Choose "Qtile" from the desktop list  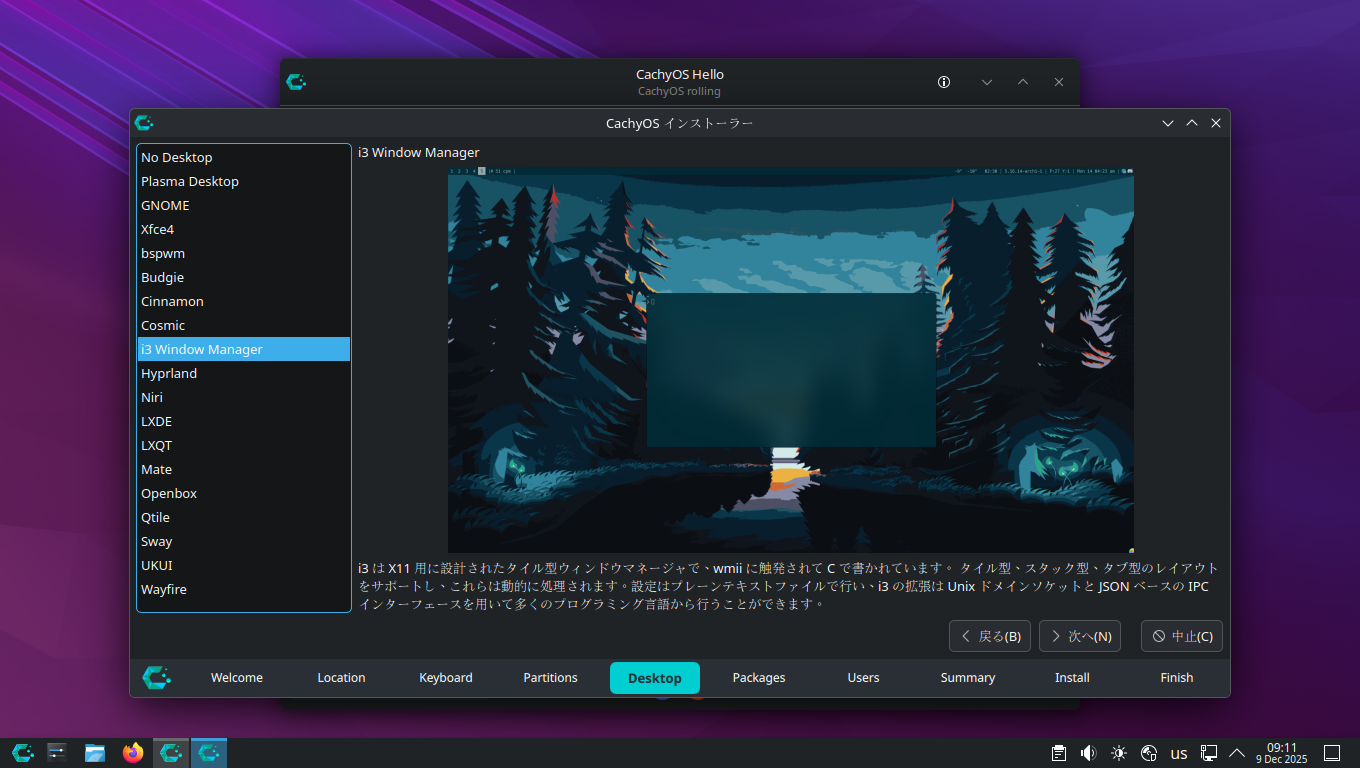[244, 517]
